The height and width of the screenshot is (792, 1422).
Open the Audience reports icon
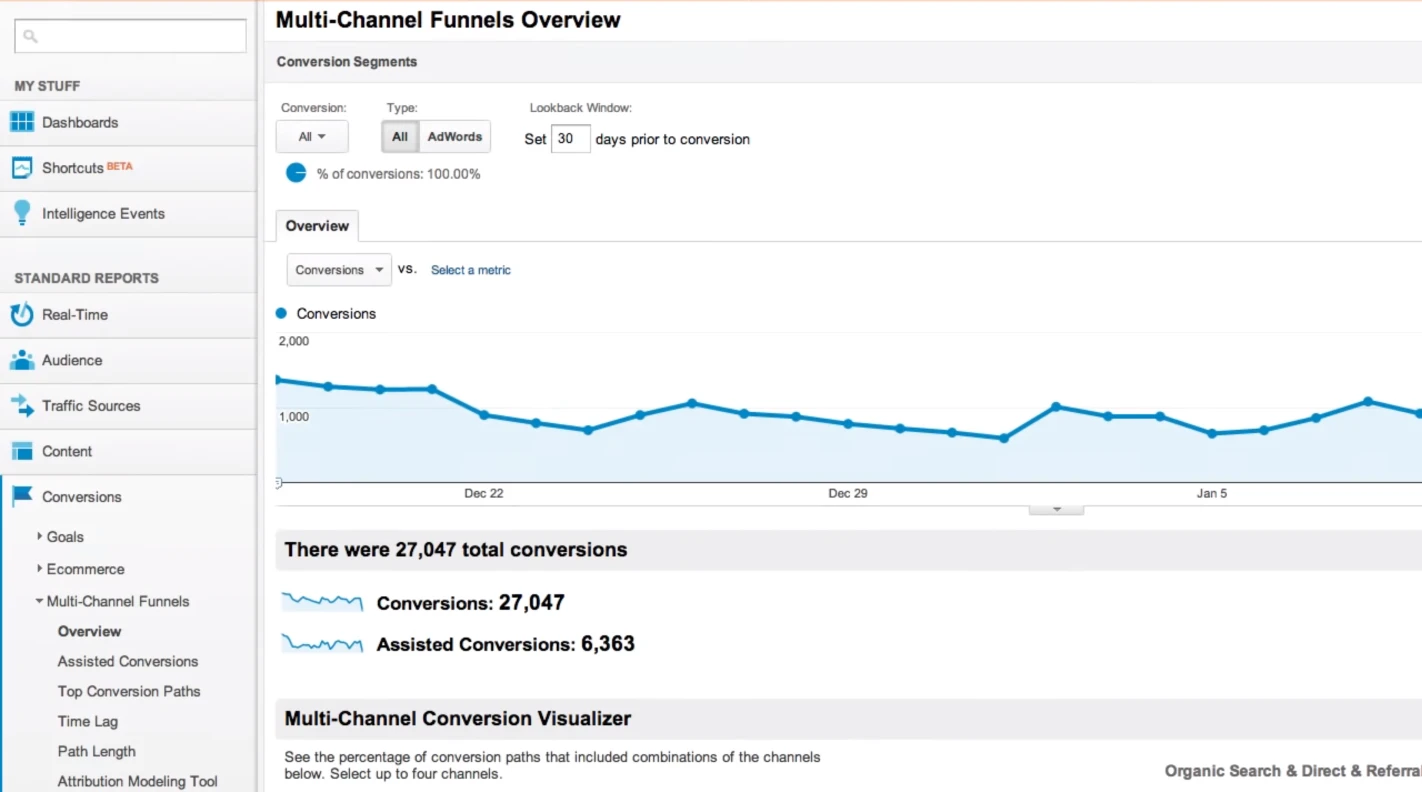coord(21,360)
